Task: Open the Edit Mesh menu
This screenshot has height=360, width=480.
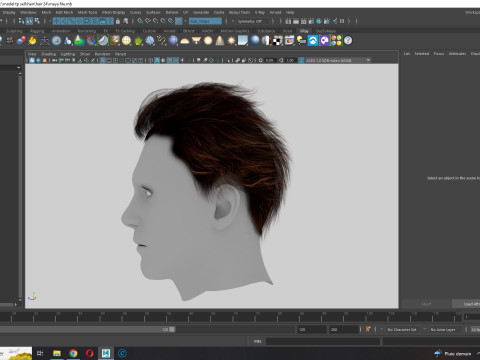Action: coord(64,12)
